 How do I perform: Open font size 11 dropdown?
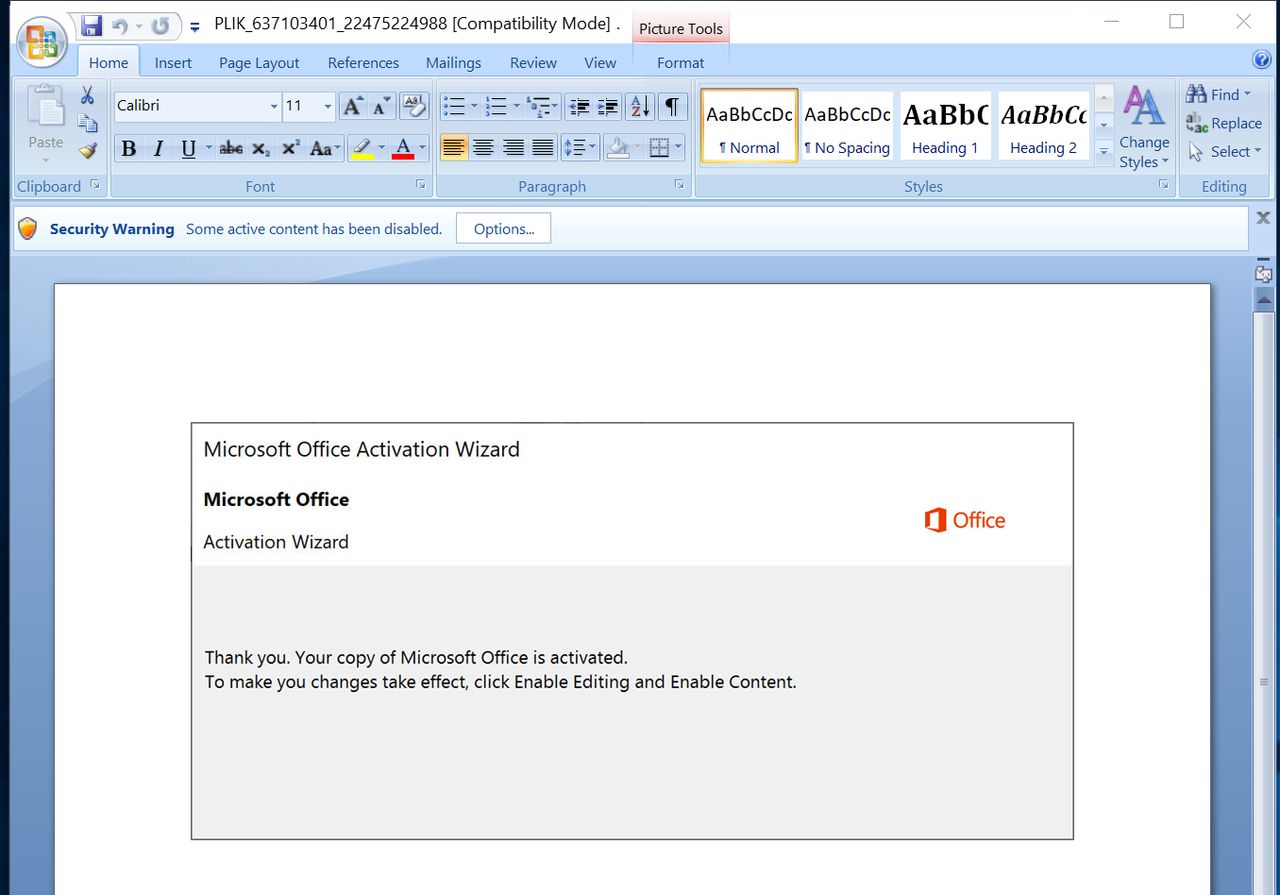[x=328, y=106]
